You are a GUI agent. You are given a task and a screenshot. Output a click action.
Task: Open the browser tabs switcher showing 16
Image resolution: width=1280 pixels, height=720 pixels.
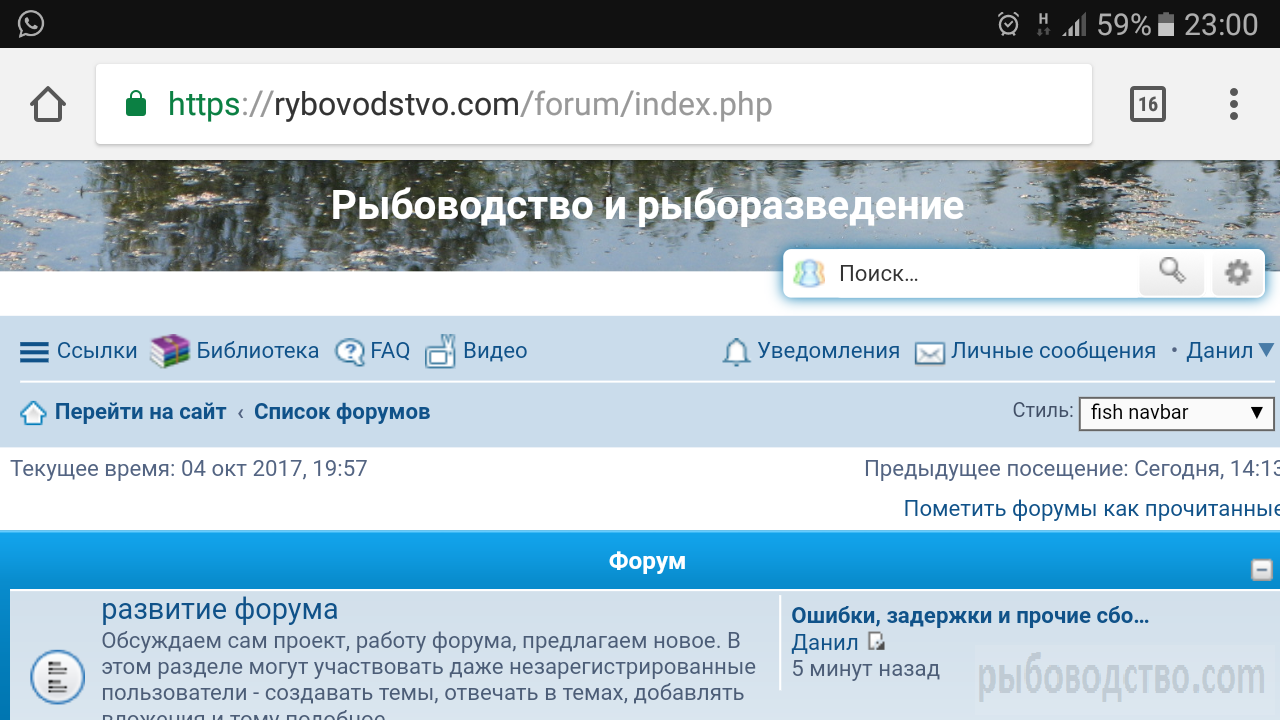click(x=1147, y=104)
